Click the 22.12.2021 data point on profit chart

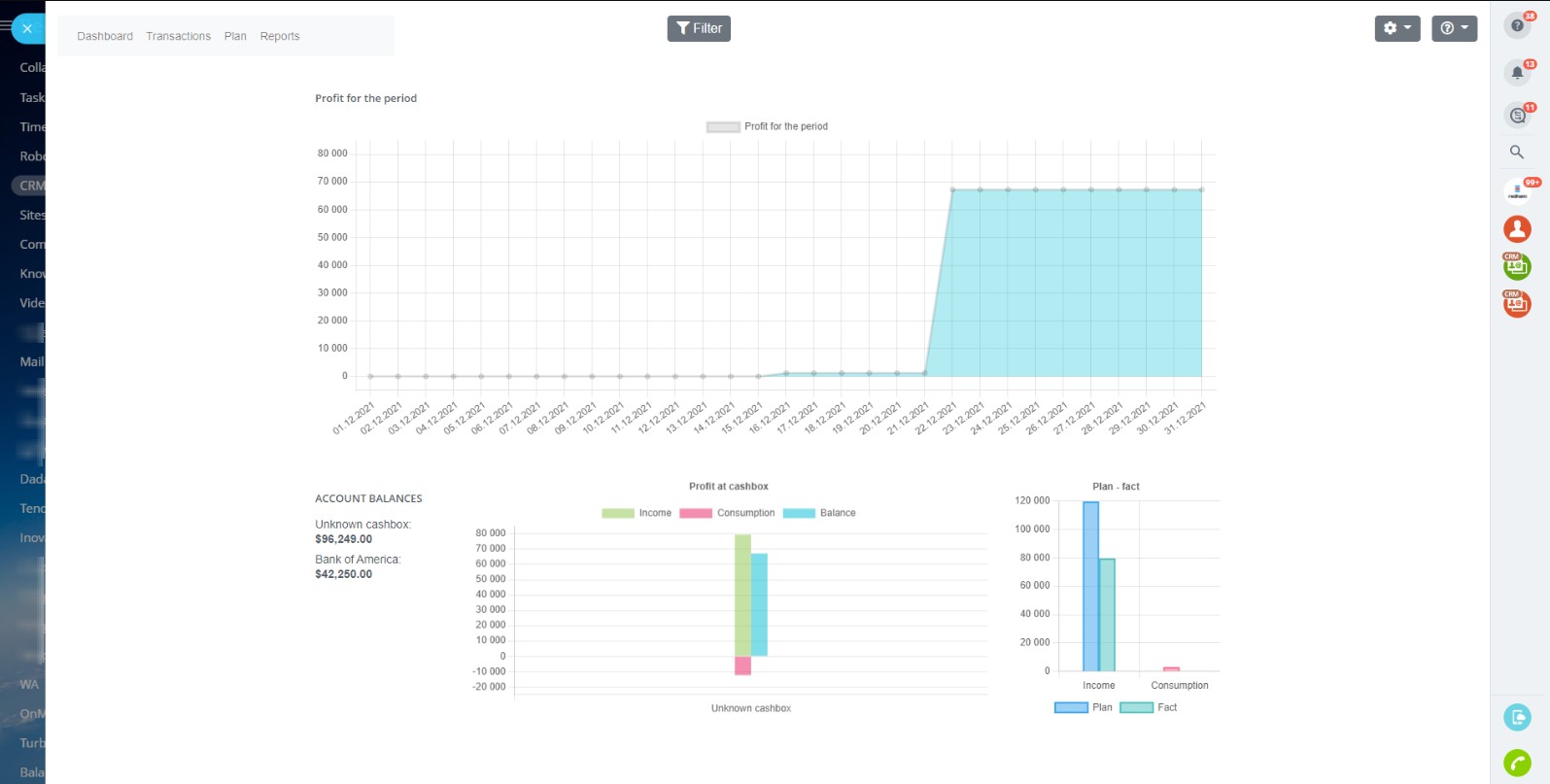coord(952,190)
